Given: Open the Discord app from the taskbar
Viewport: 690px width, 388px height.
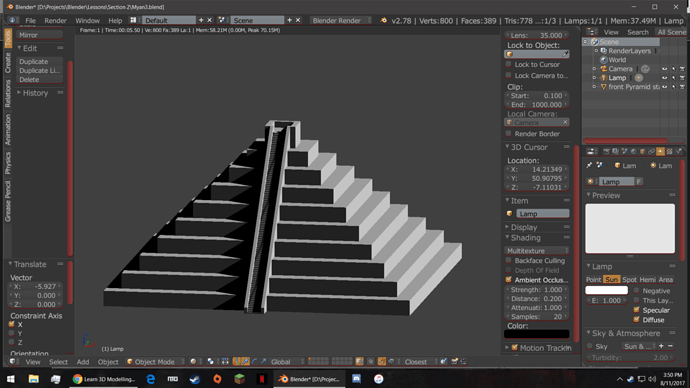Looking at the screenshot, I should click(x=356, y=379).
